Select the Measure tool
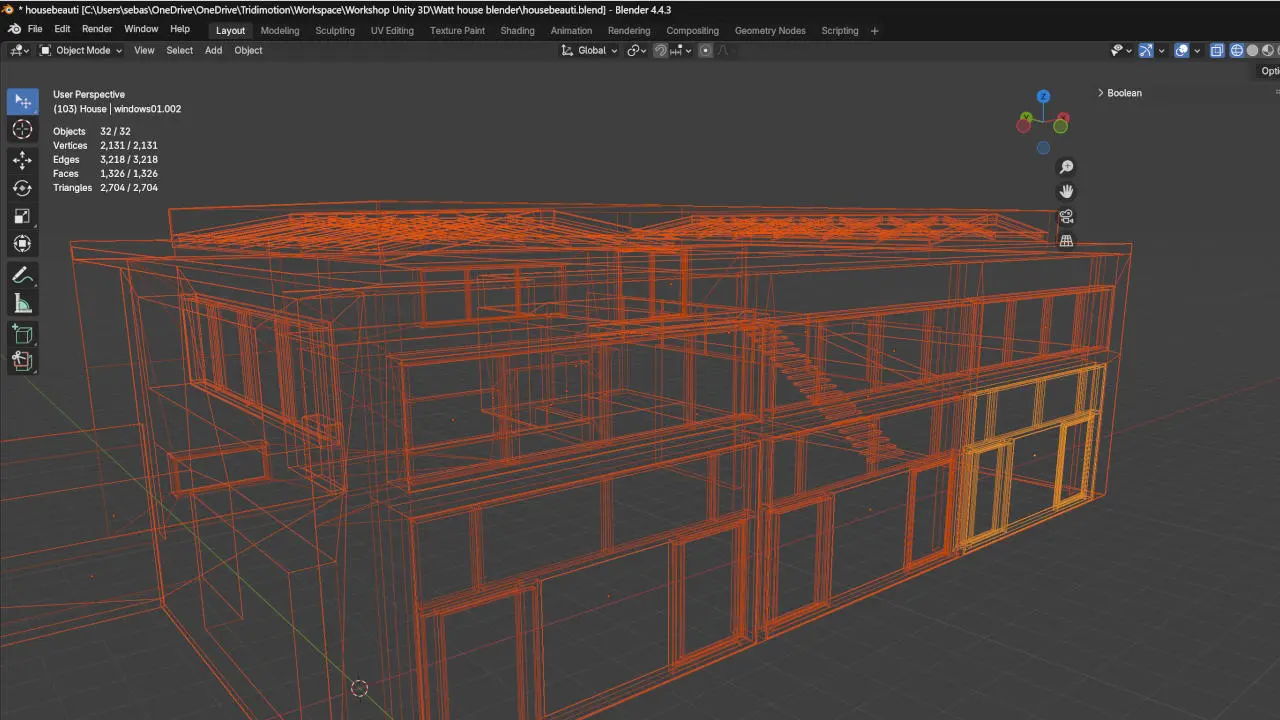 point(22,303)
